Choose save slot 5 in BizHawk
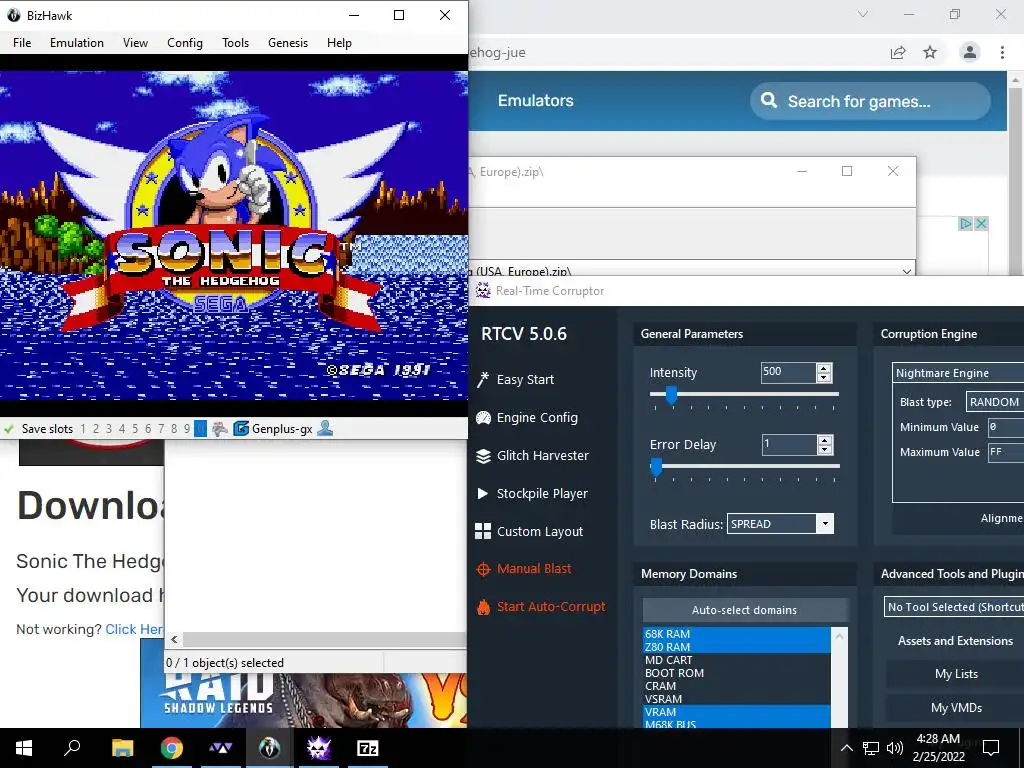Screen dimensions: 1024x768 coord(135,429)
